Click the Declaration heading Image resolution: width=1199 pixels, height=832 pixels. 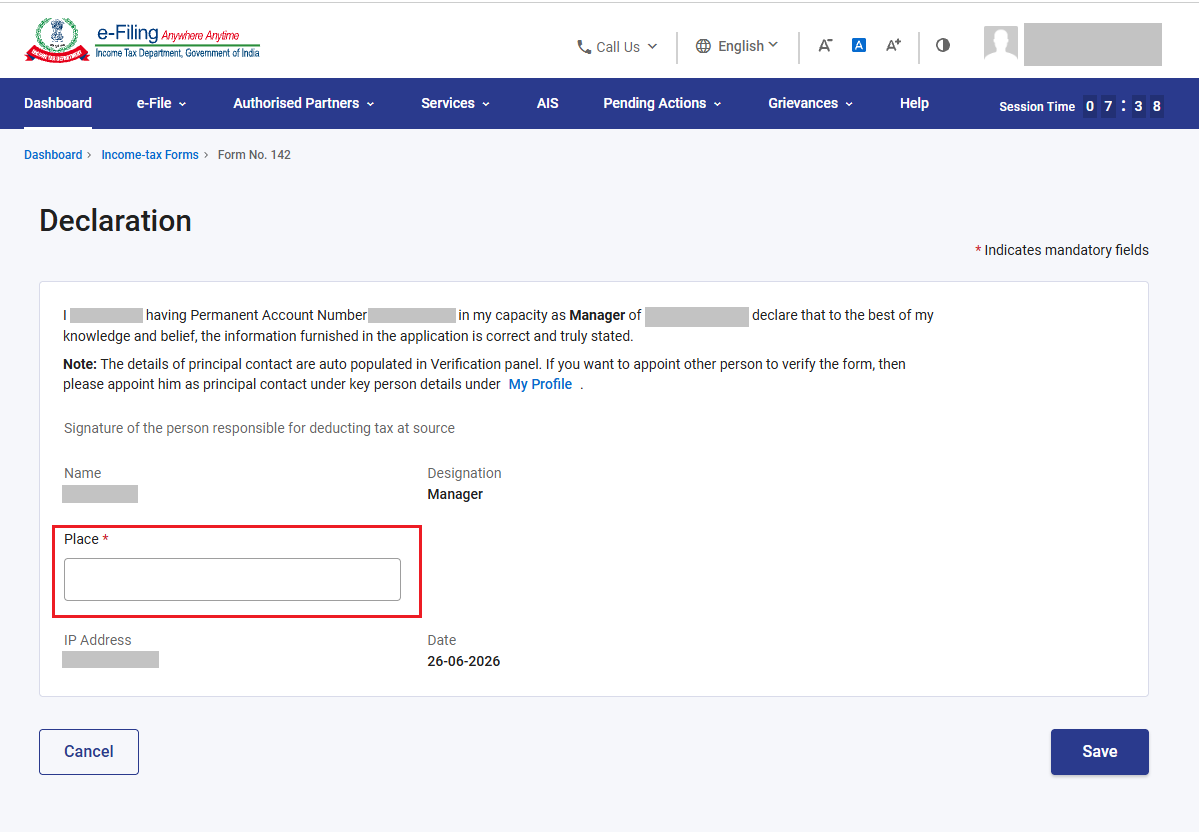tap(115, 221)
